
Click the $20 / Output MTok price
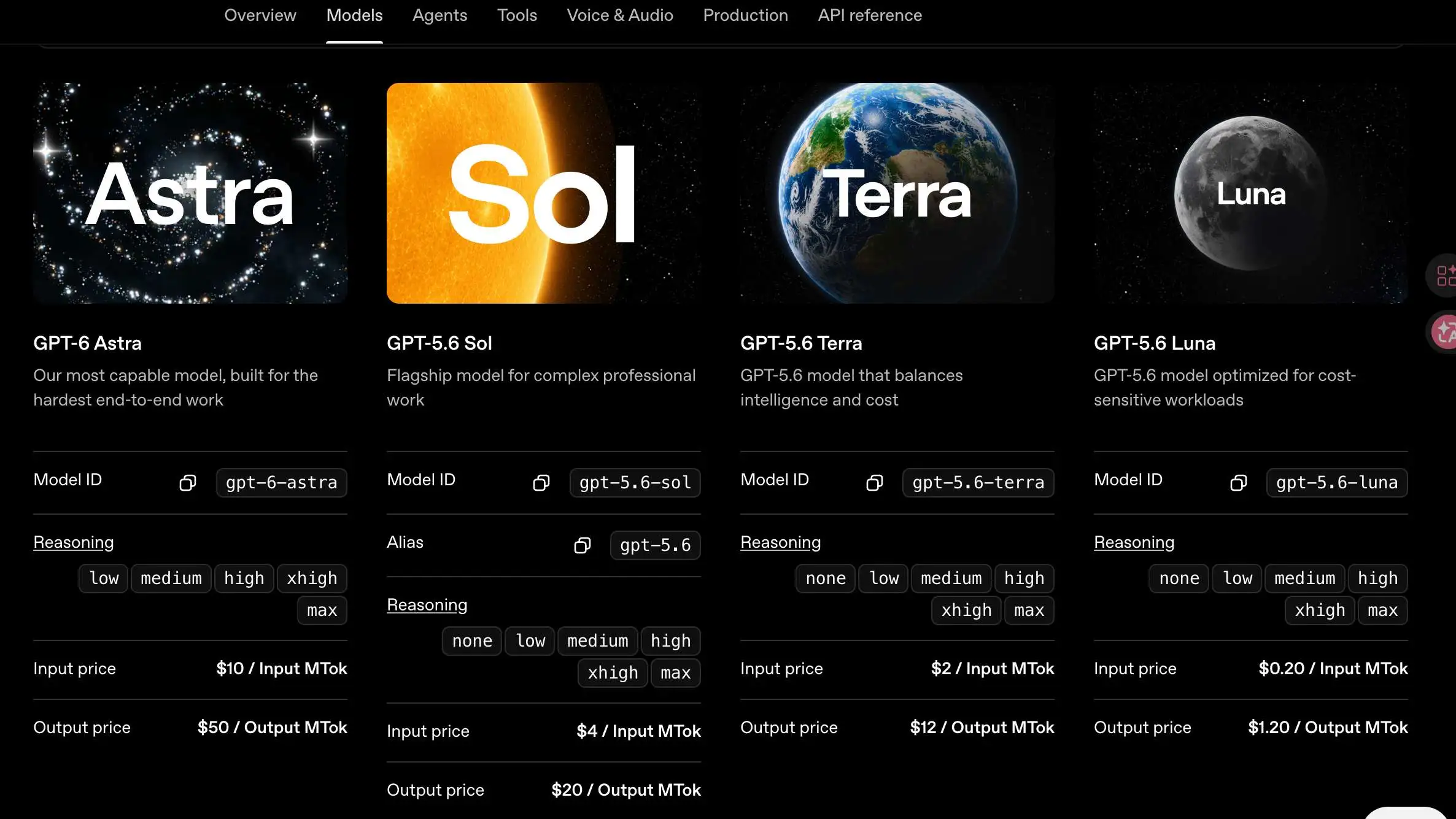(626, 790)
